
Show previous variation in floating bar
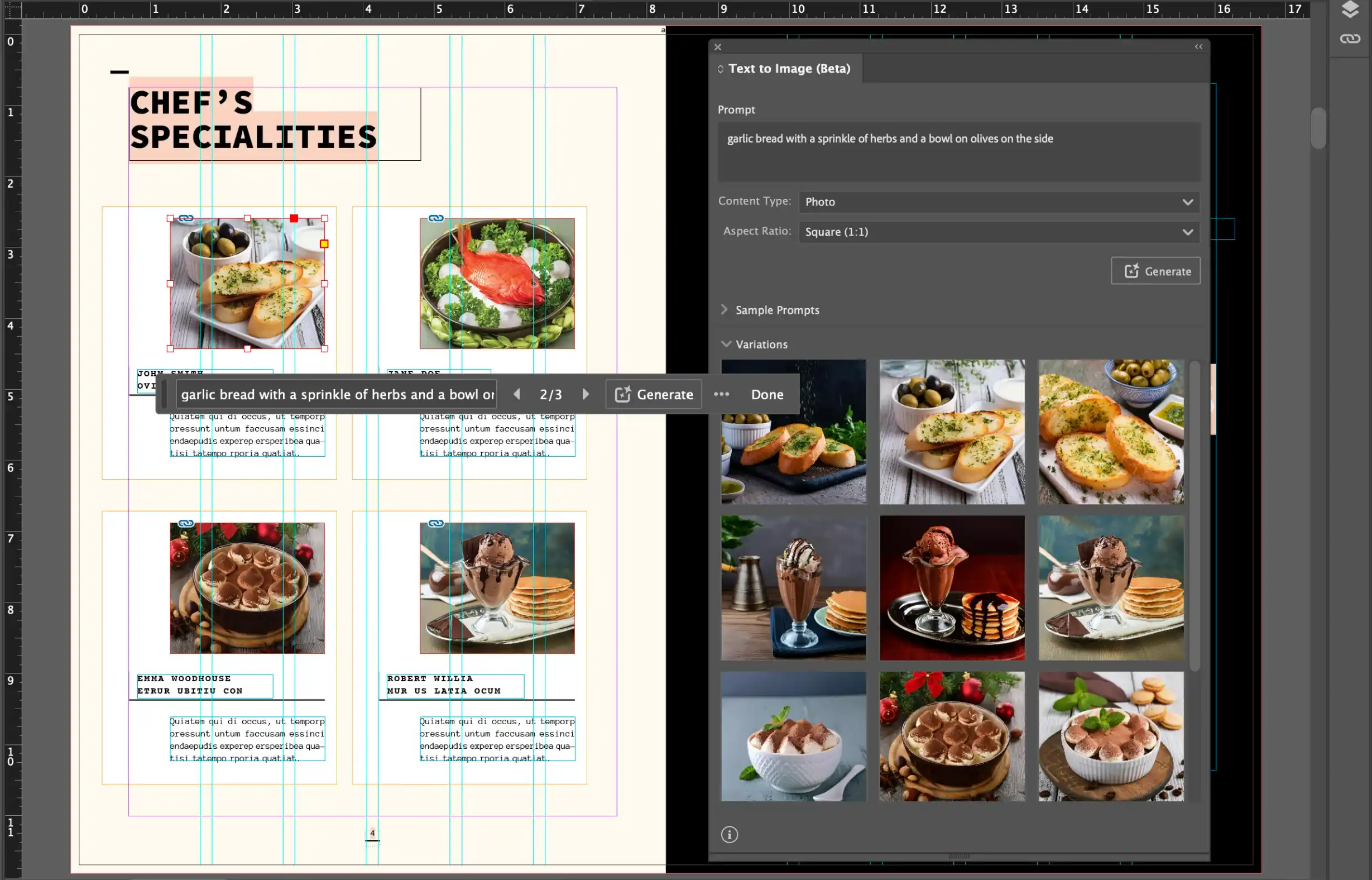pyautogui.click(x=517, y=394)
